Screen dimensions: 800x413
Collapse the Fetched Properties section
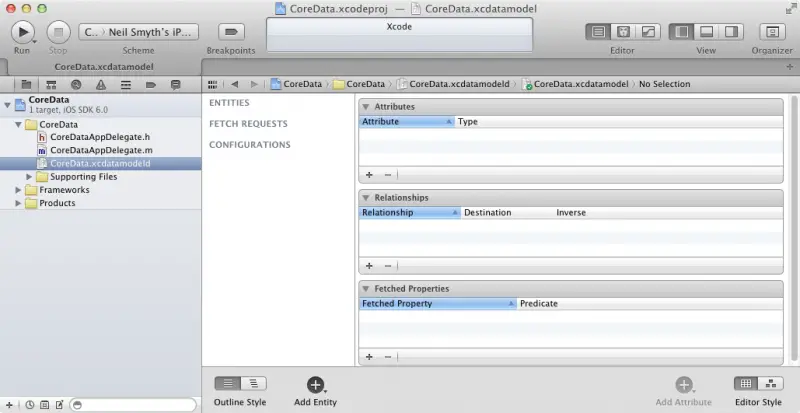[x=365, y=289]
